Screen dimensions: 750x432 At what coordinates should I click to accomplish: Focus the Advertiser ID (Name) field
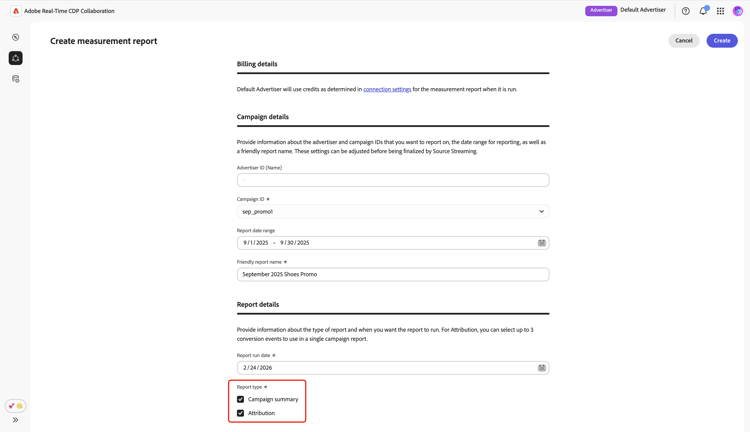tap(393, 180)
